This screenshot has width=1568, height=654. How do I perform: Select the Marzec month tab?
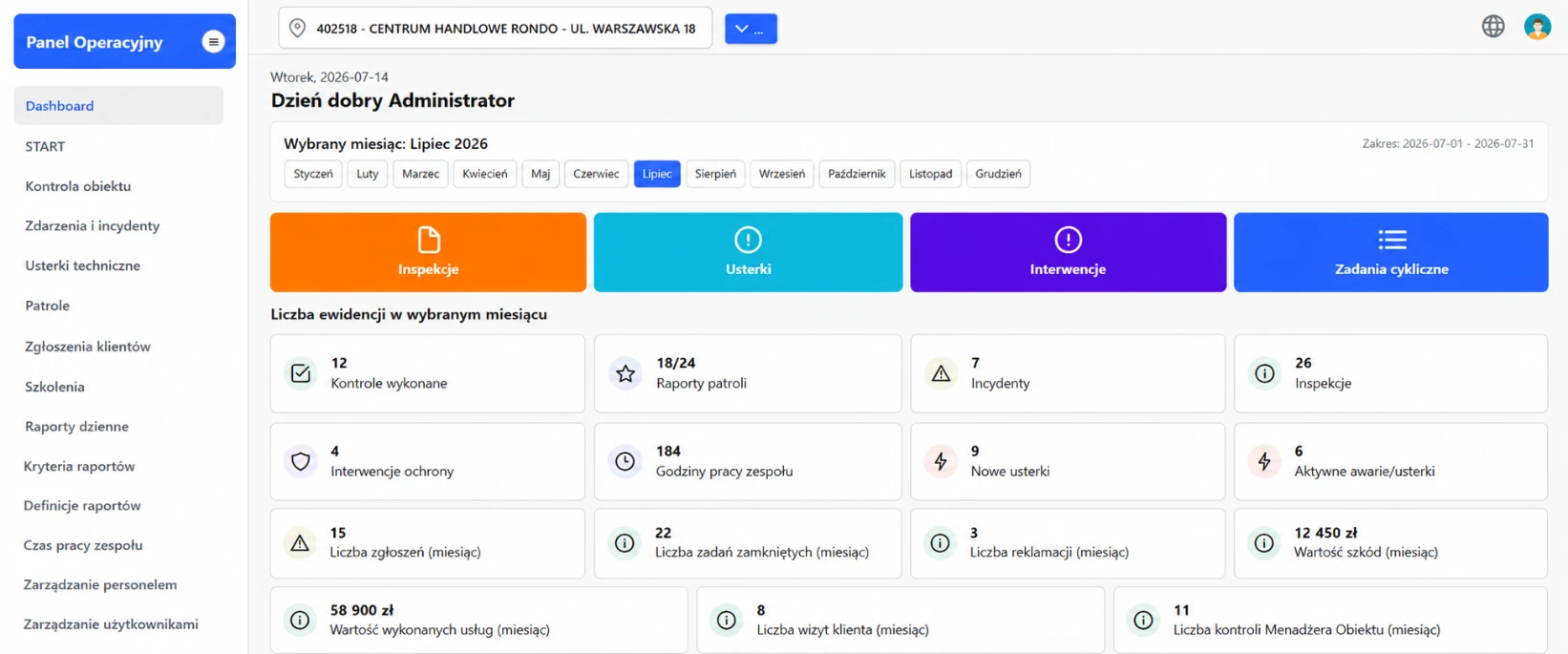(x=420, y=174)
